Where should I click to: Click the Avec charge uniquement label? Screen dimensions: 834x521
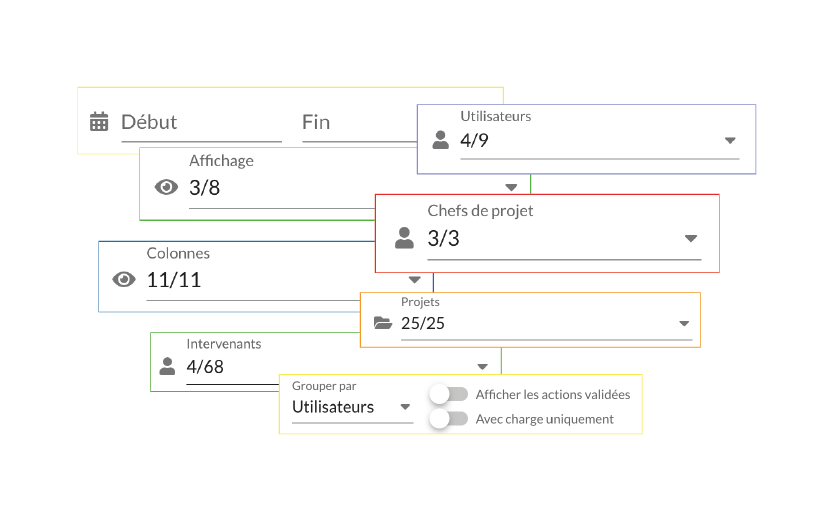coord(545,419)
